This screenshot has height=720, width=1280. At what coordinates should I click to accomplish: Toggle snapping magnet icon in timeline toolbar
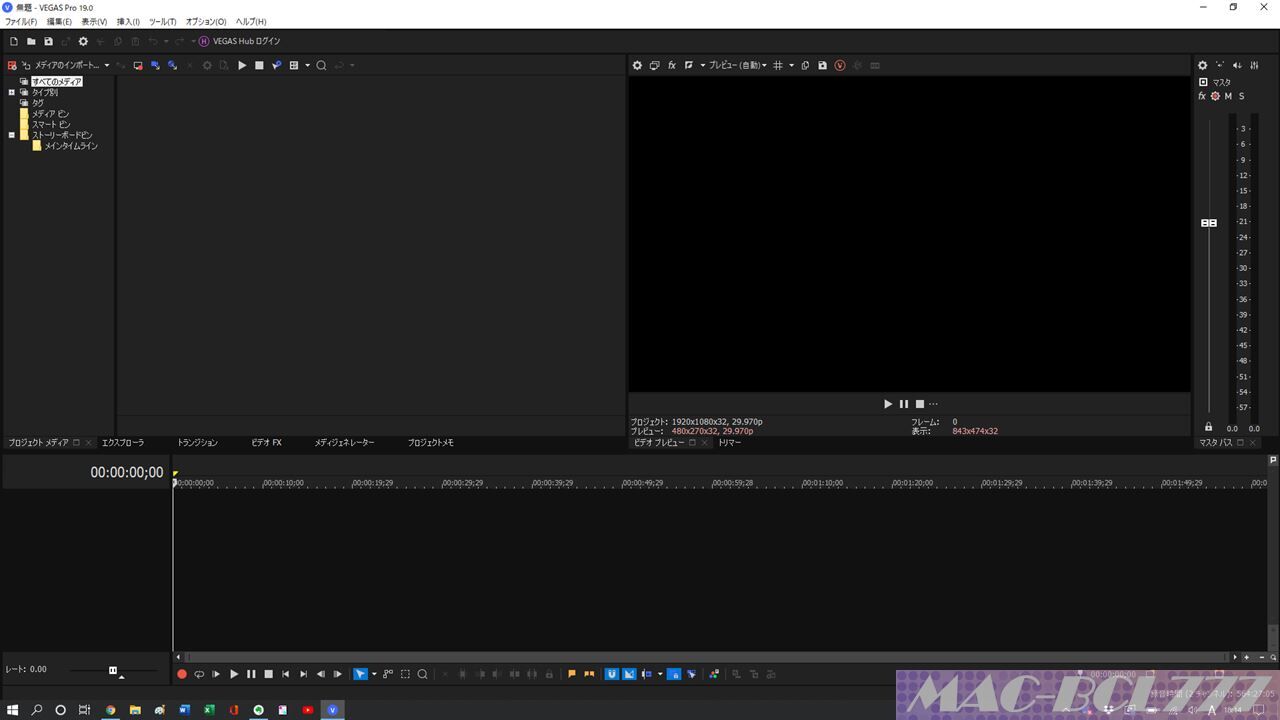[612, 674]
